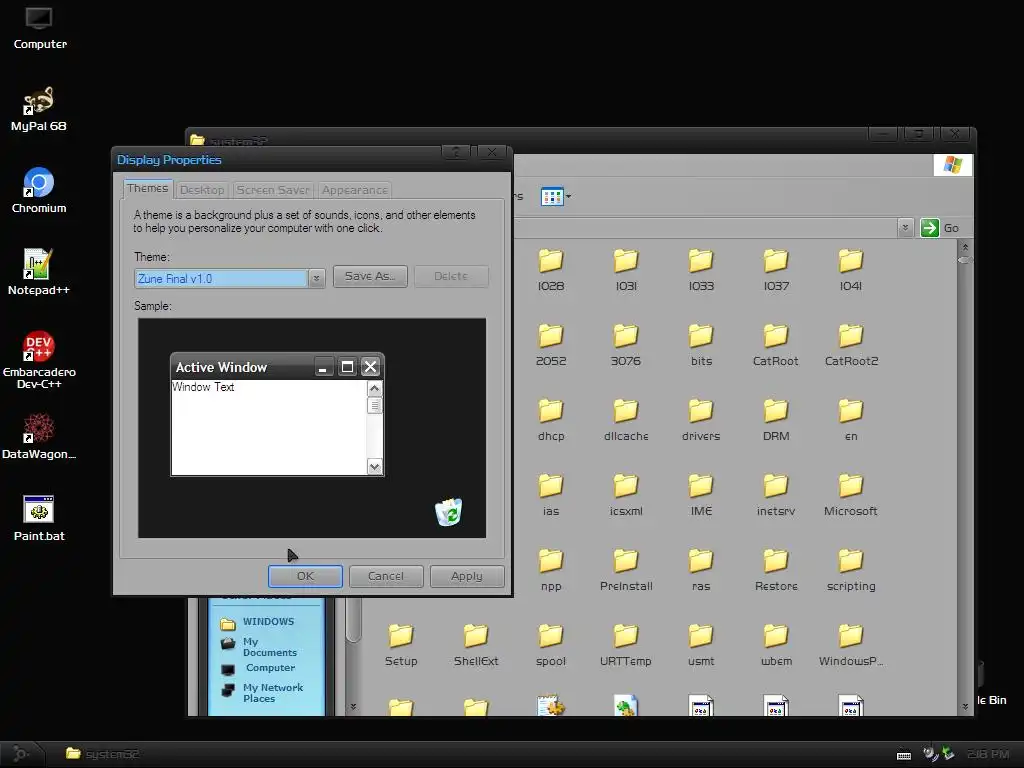Click OK in Display Properties
The height and width of the screenshot is (768, 1024).
(305, 576)
